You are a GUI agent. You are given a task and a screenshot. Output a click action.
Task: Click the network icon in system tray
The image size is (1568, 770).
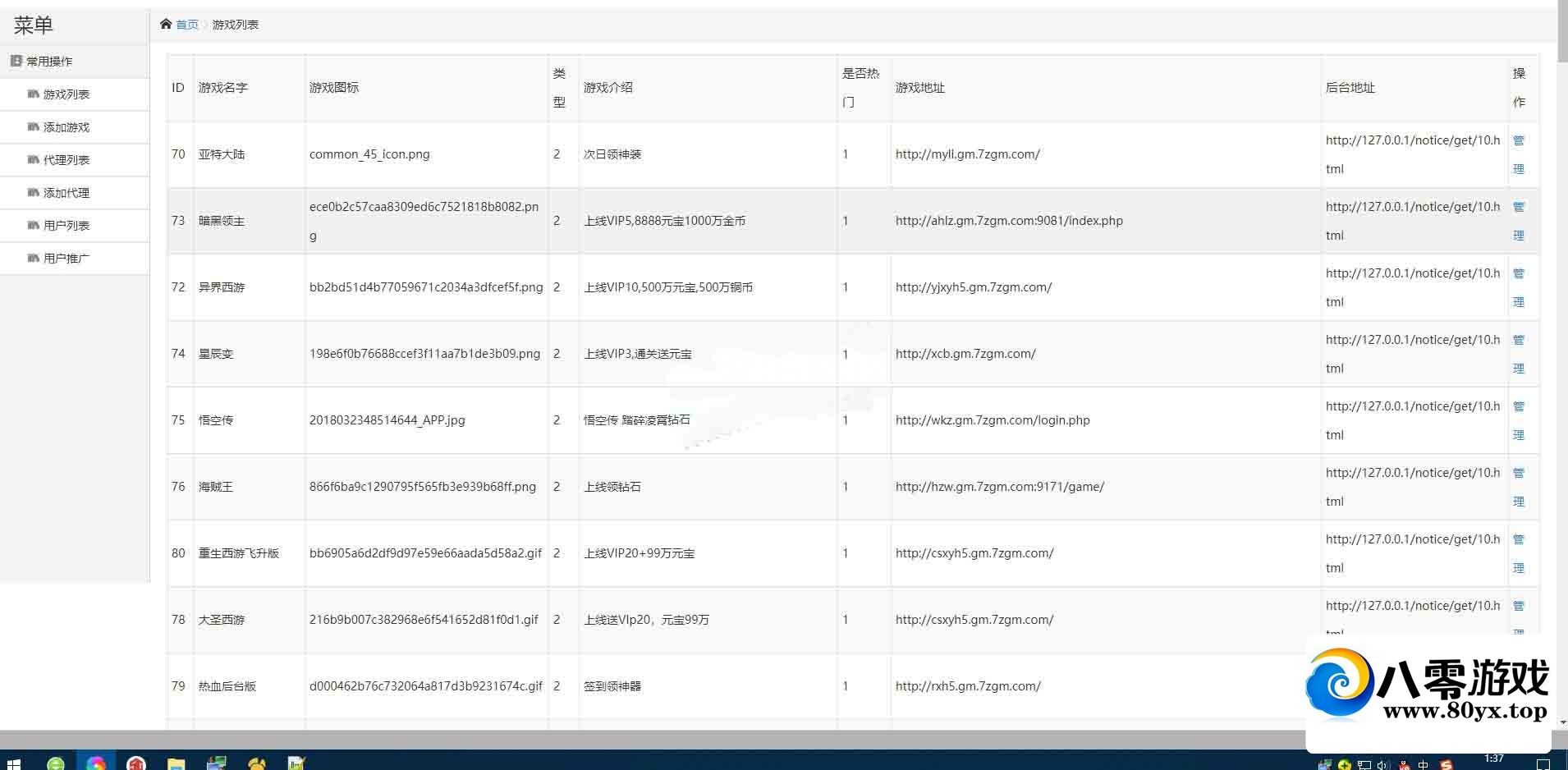coord(1364,765)
